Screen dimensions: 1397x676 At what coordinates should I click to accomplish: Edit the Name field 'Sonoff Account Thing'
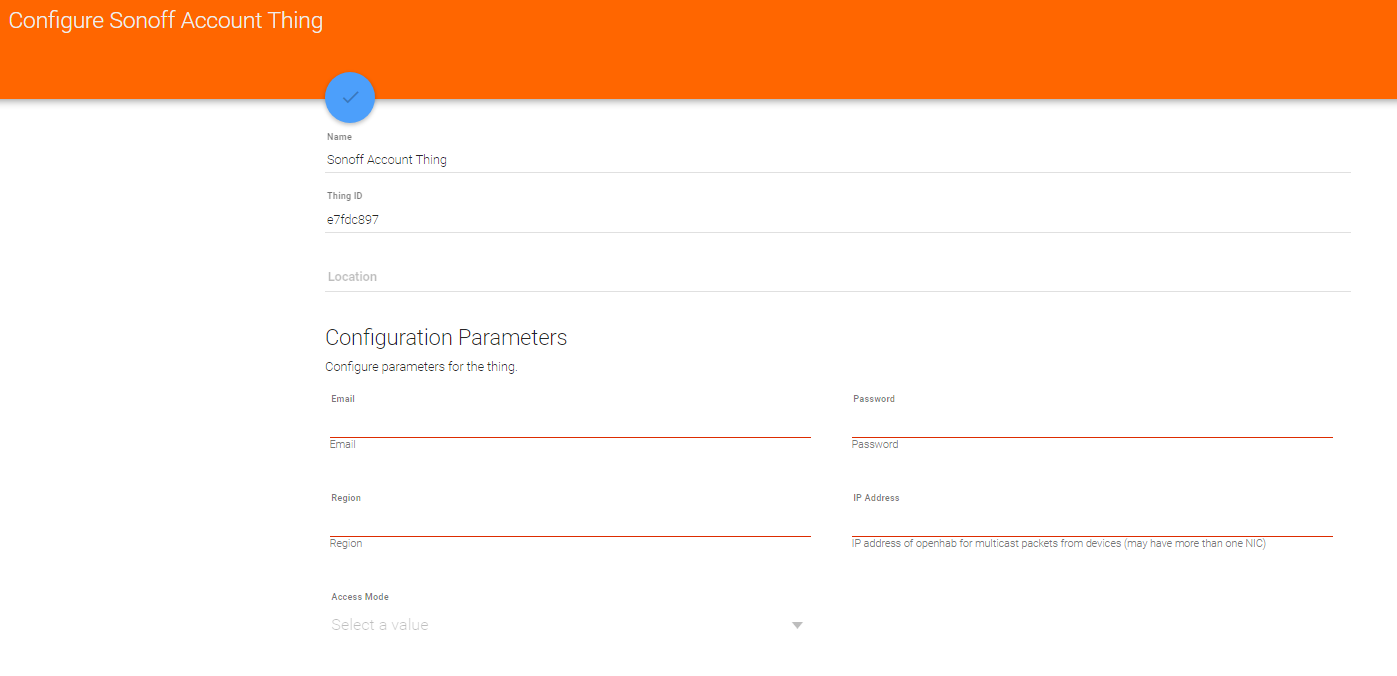coord(838,160)
